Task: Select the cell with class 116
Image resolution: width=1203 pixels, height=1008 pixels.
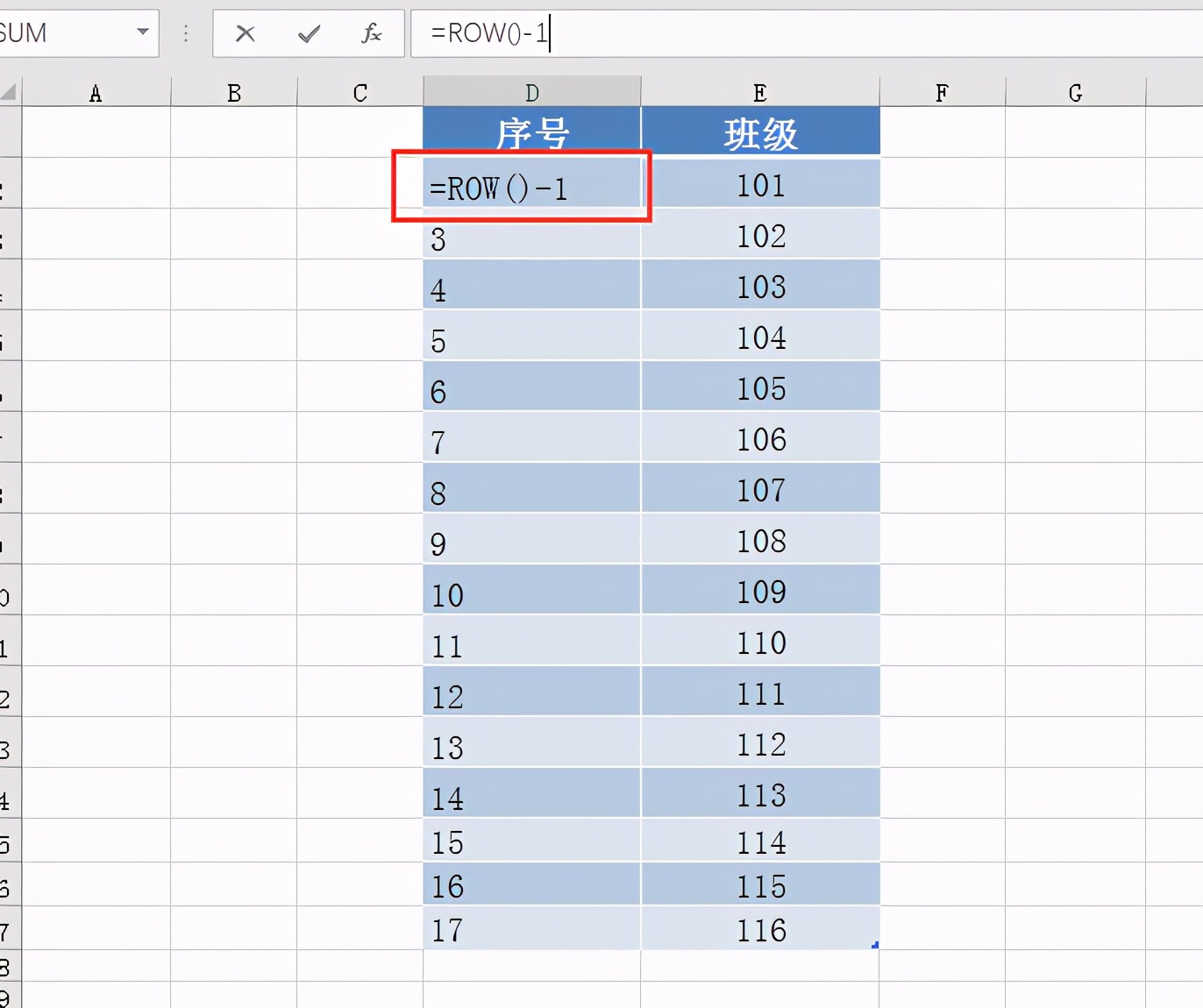Action: (759, 929)
